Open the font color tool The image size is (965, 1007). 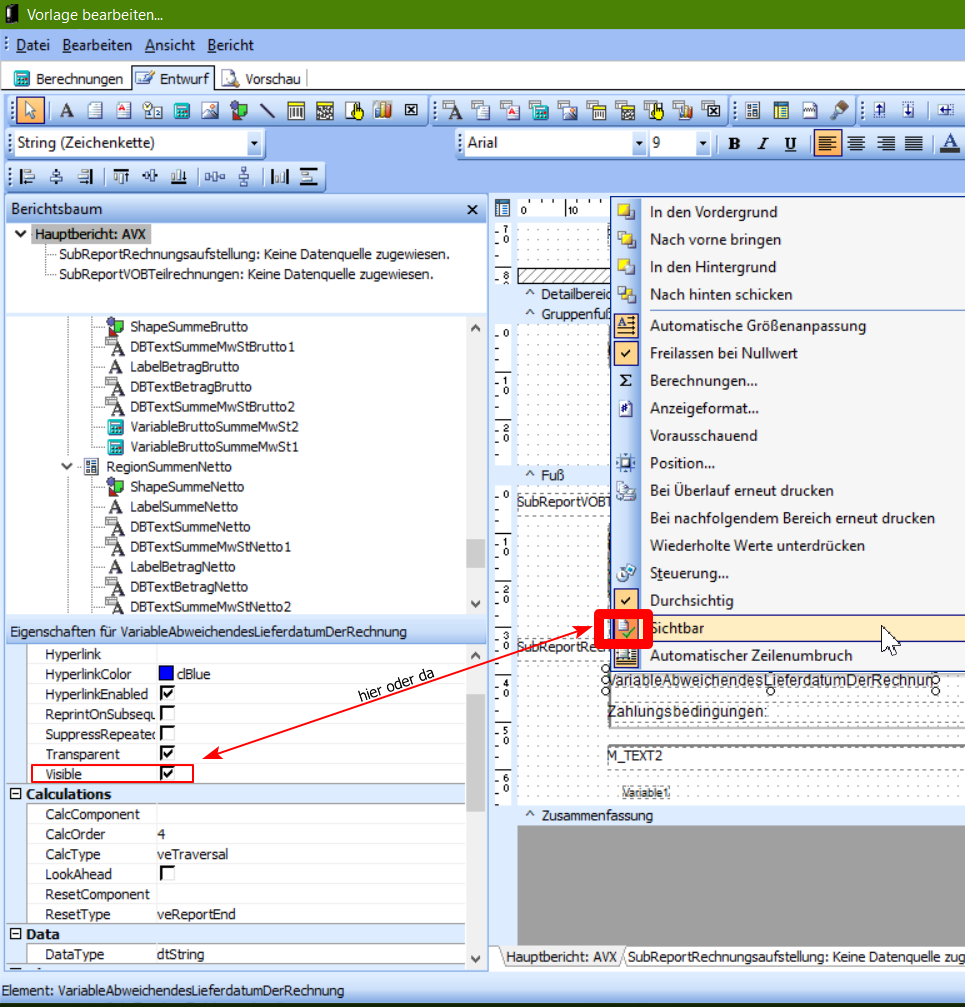[950, 143]
